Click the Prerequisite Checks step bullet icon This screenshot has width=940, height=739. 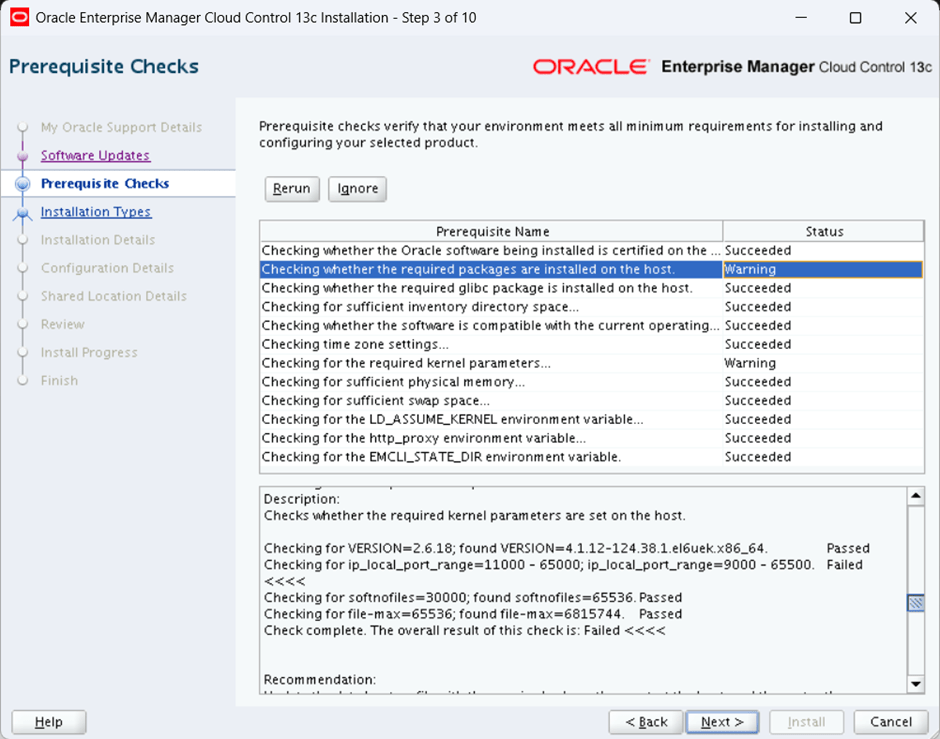[24, 184]
